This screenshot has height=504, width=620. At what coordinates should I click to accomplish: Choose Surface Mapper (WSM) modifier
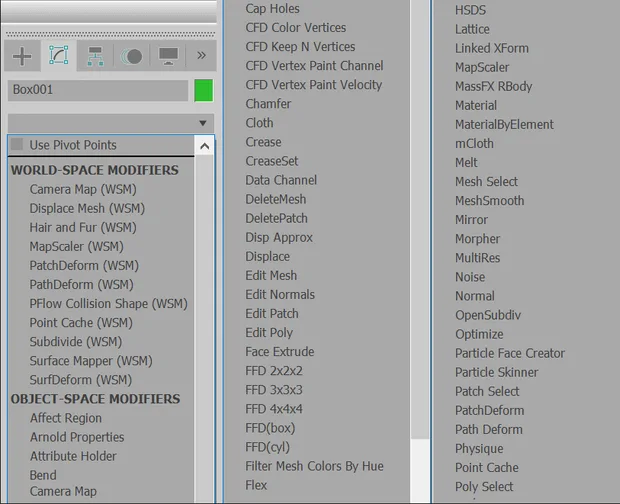[x=91, y=361]
